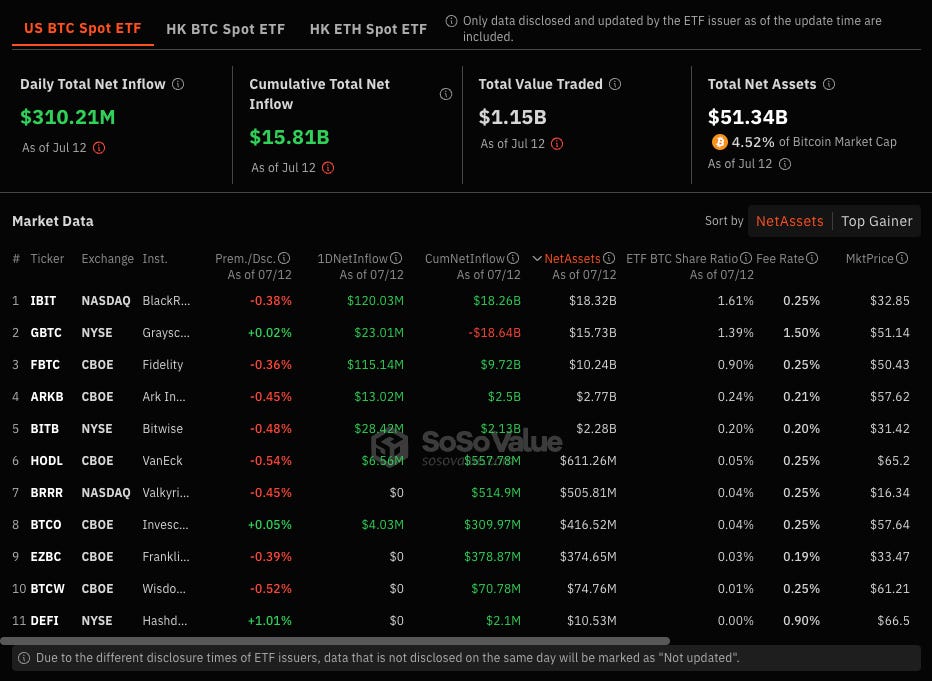Switch to the HK BTC Spot ETF tab
The height and width of the screenshot is (681, 932).
coord(226,29)
